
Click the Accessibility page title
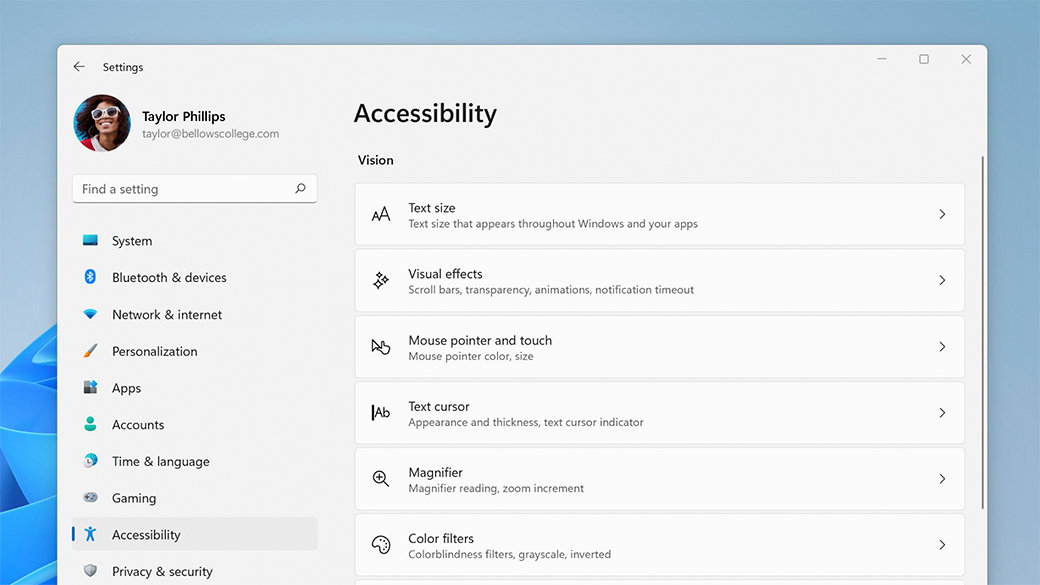coord(425,113)
